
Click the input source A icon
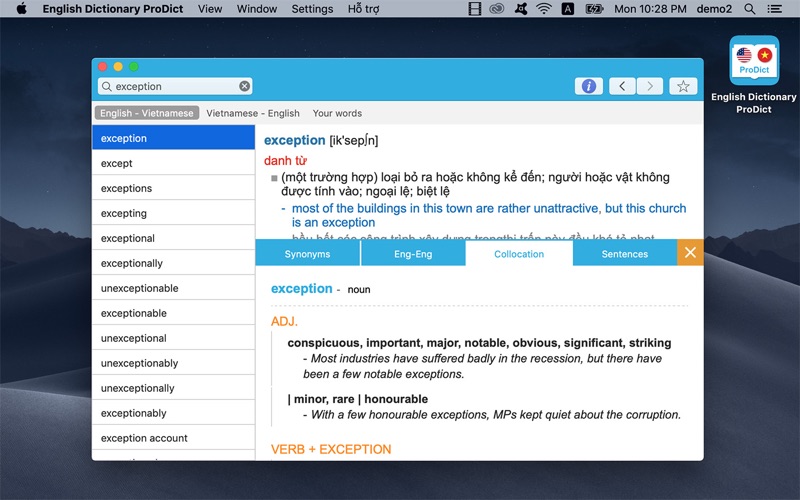click(x=567, y=9)
